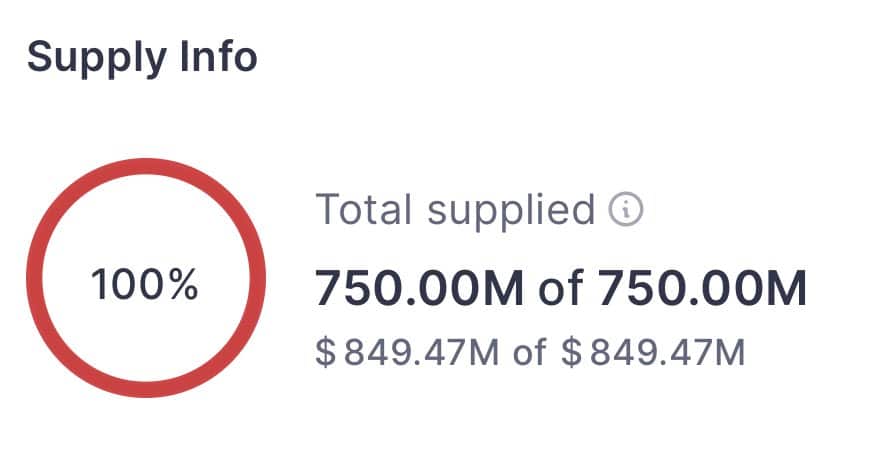Screen dimensions: 880x471
Task: Click the top arc of the red ring
Action: tap(145, 167)
